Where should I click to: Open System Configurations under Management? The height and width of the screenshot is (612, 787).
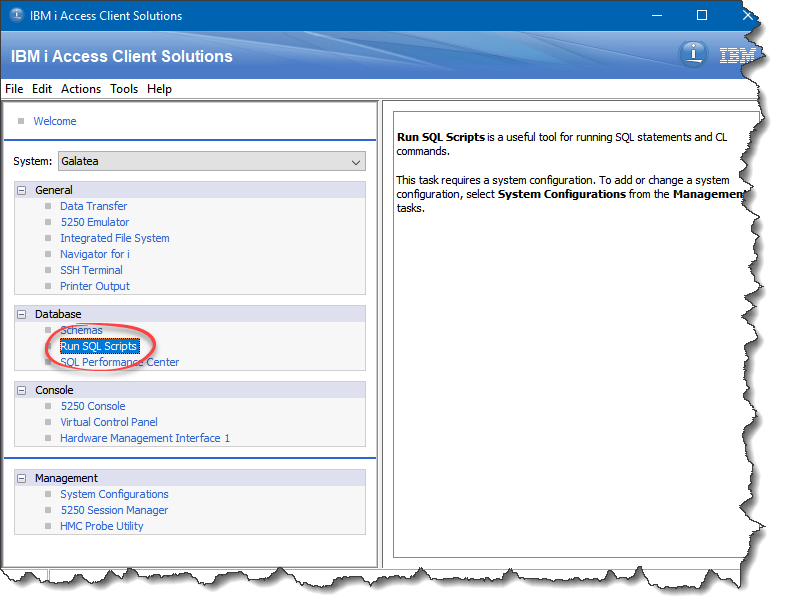click(x=114, y=494)
